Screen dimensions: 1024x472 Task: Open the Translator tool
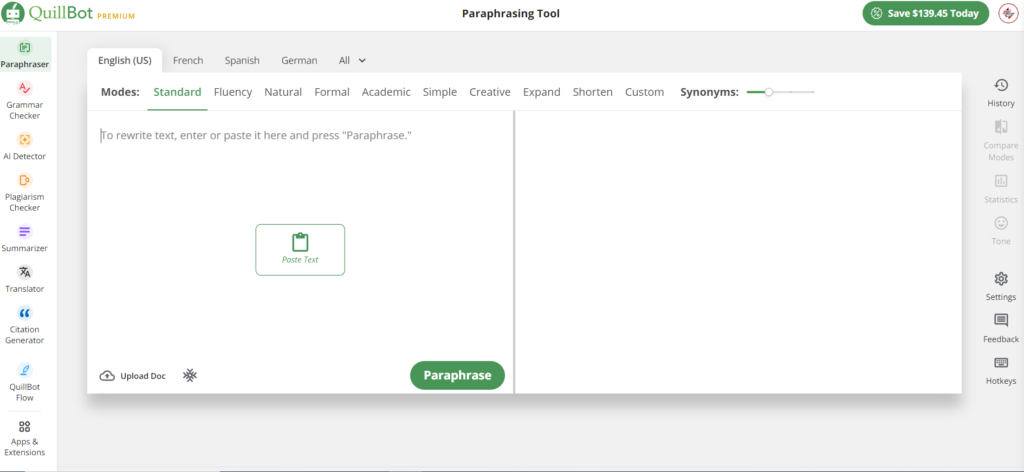(x=25, y=278)
